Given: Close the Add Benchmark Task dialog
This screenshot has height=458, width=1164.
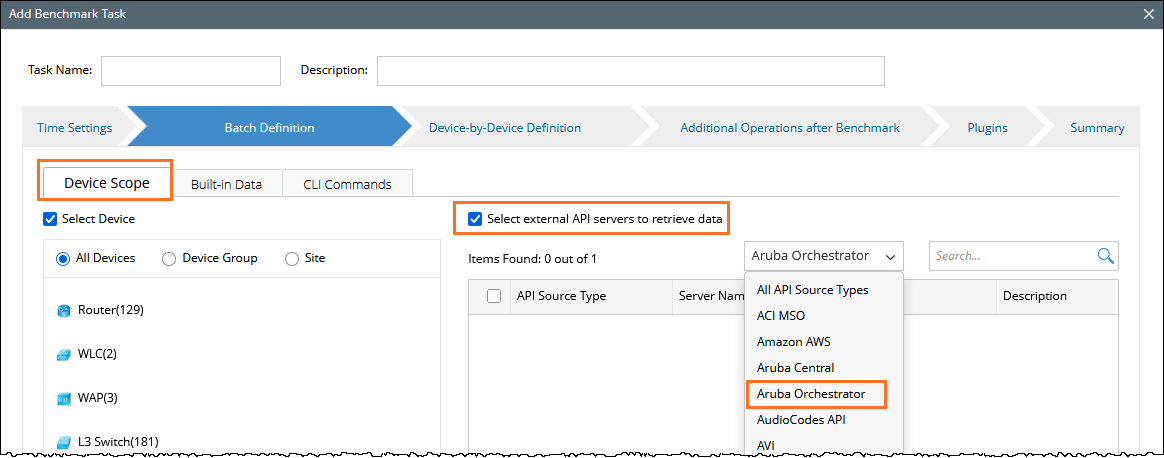Looking at the screenshot, I should [x=1150, y=14].
